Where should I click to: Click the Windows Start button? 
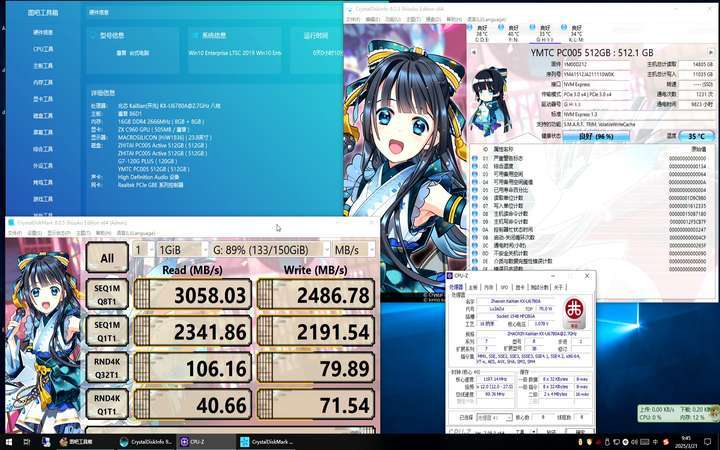[x=8, y=442]
